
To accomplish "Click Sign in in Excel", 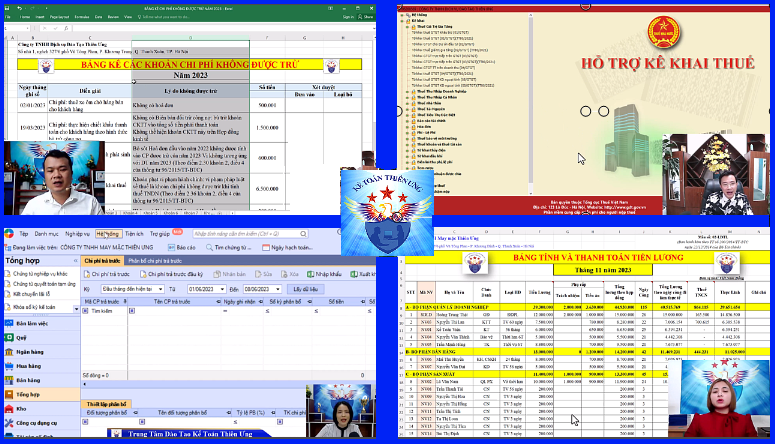I will pyautogui.click(x=348, y=17).
